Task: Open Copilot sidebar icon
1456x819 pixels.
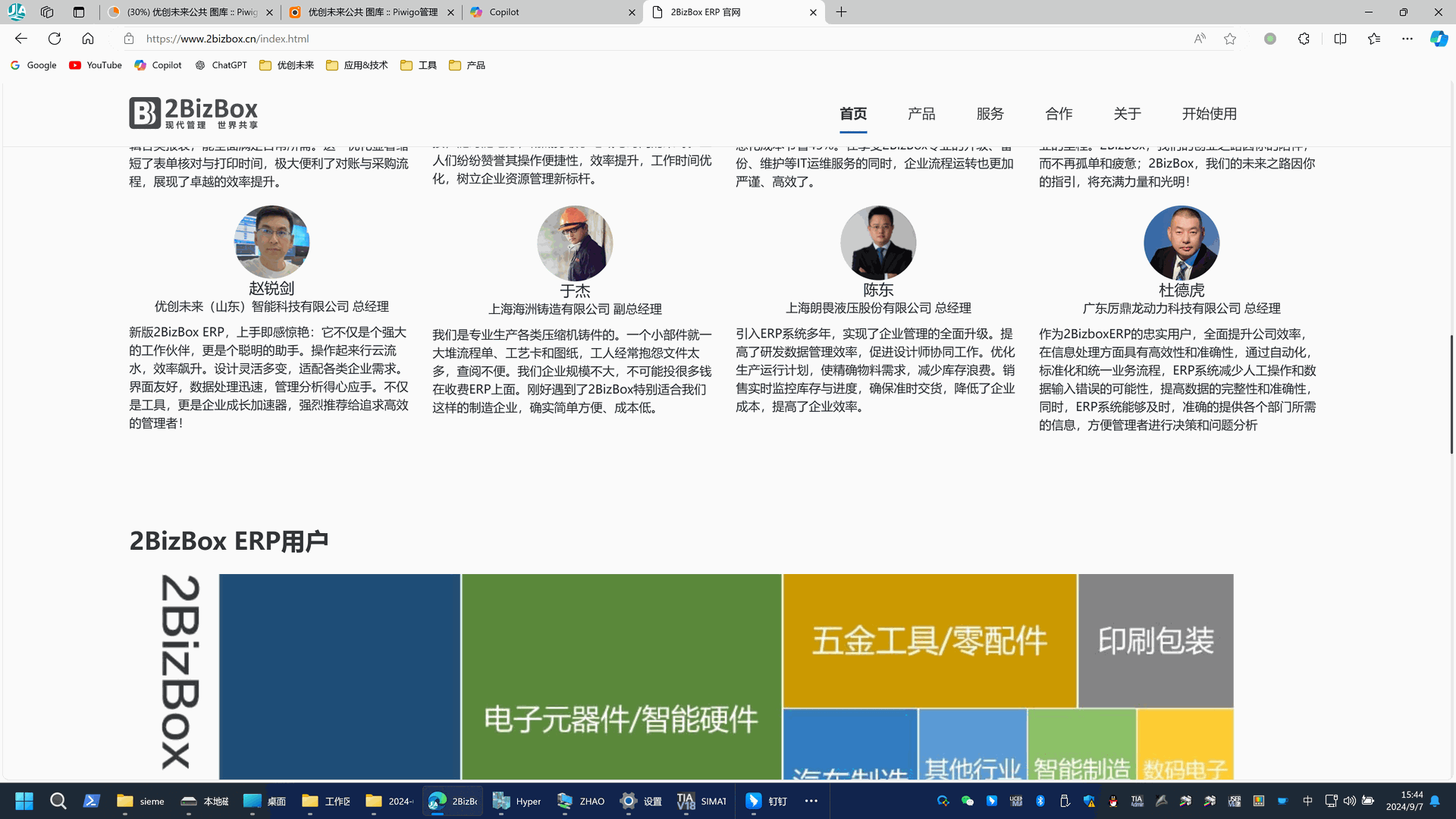Action: click(1439, 39)
